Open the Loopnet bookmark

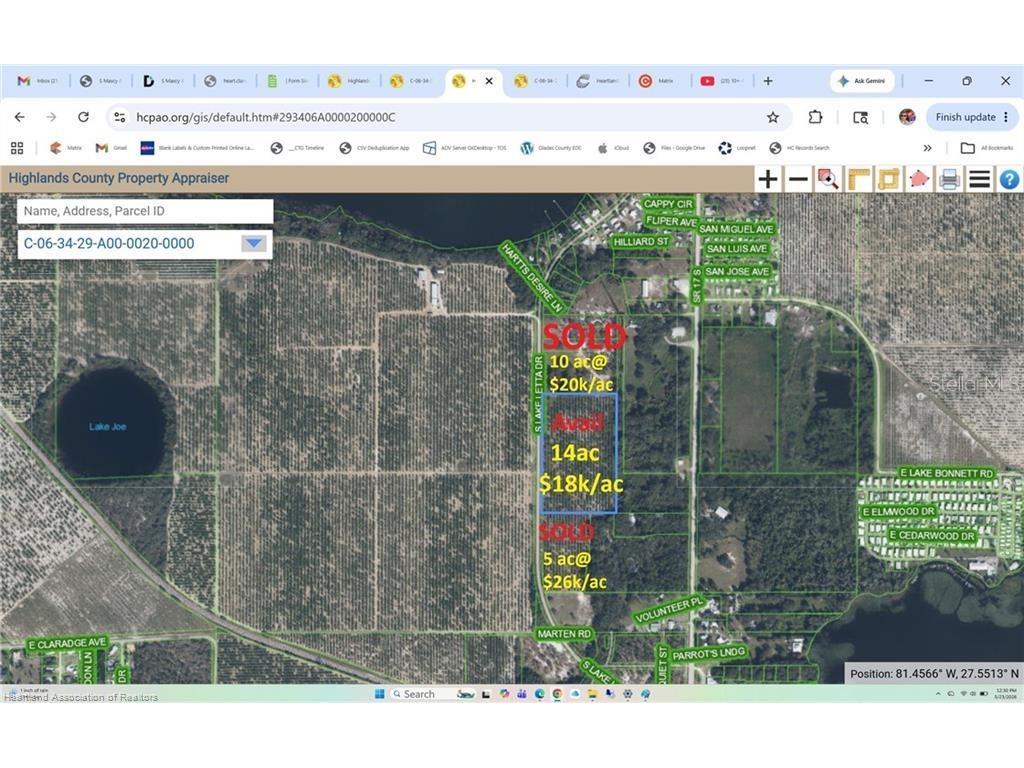[x=737, y=148]
